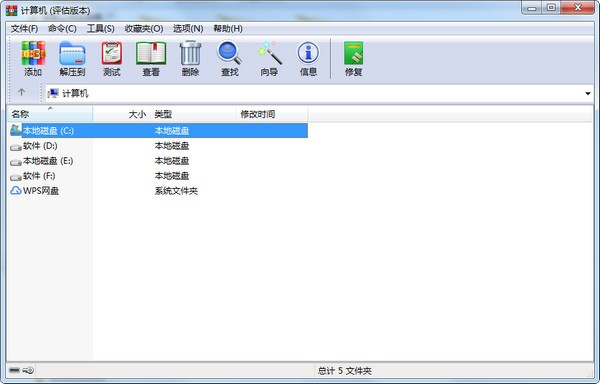
Task: Open the 工具(S) menu
Action: click(x=101, y=29)
